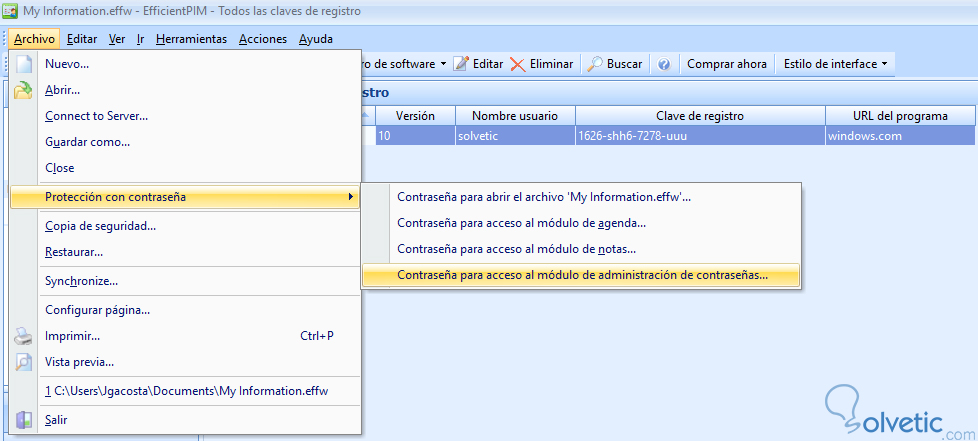Click the Imprimir printer icon
The image size is (978, 441).
[24, 336]
